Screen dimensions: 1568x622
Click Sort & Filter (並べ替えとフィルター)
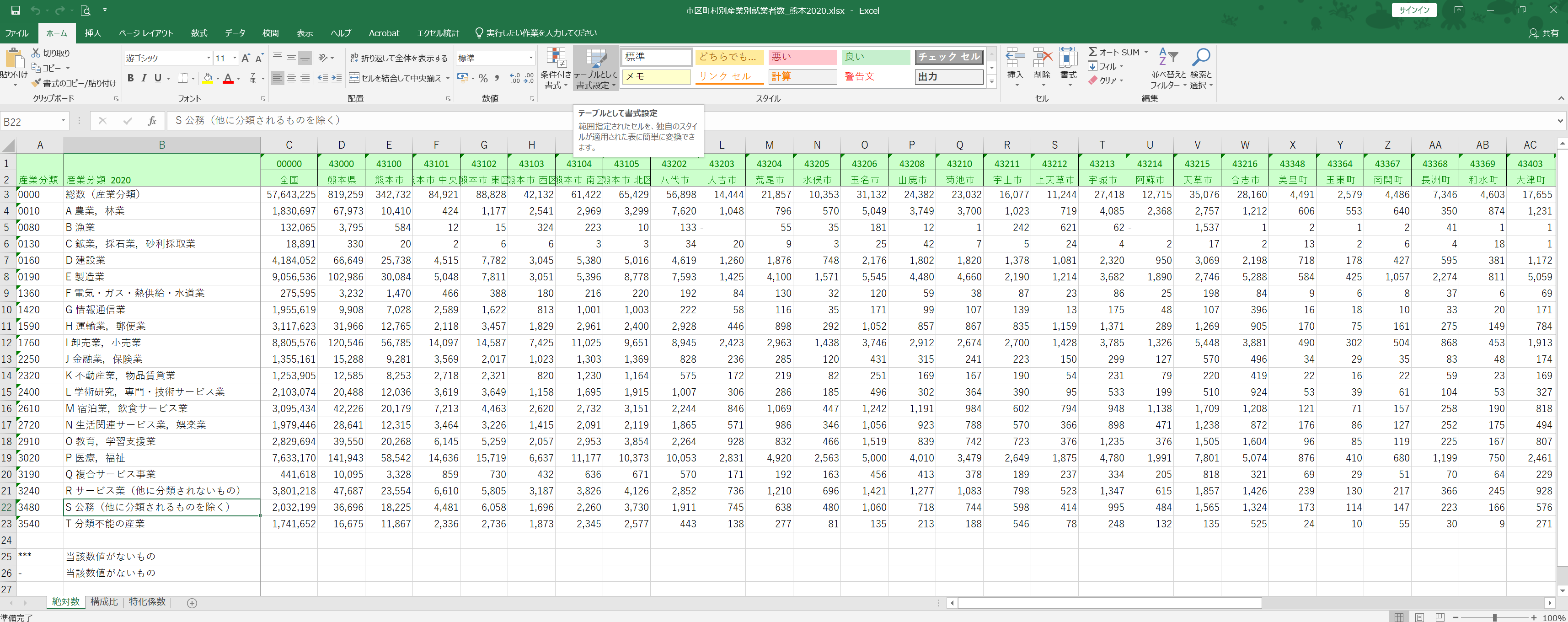click(x=1169, y=68)
